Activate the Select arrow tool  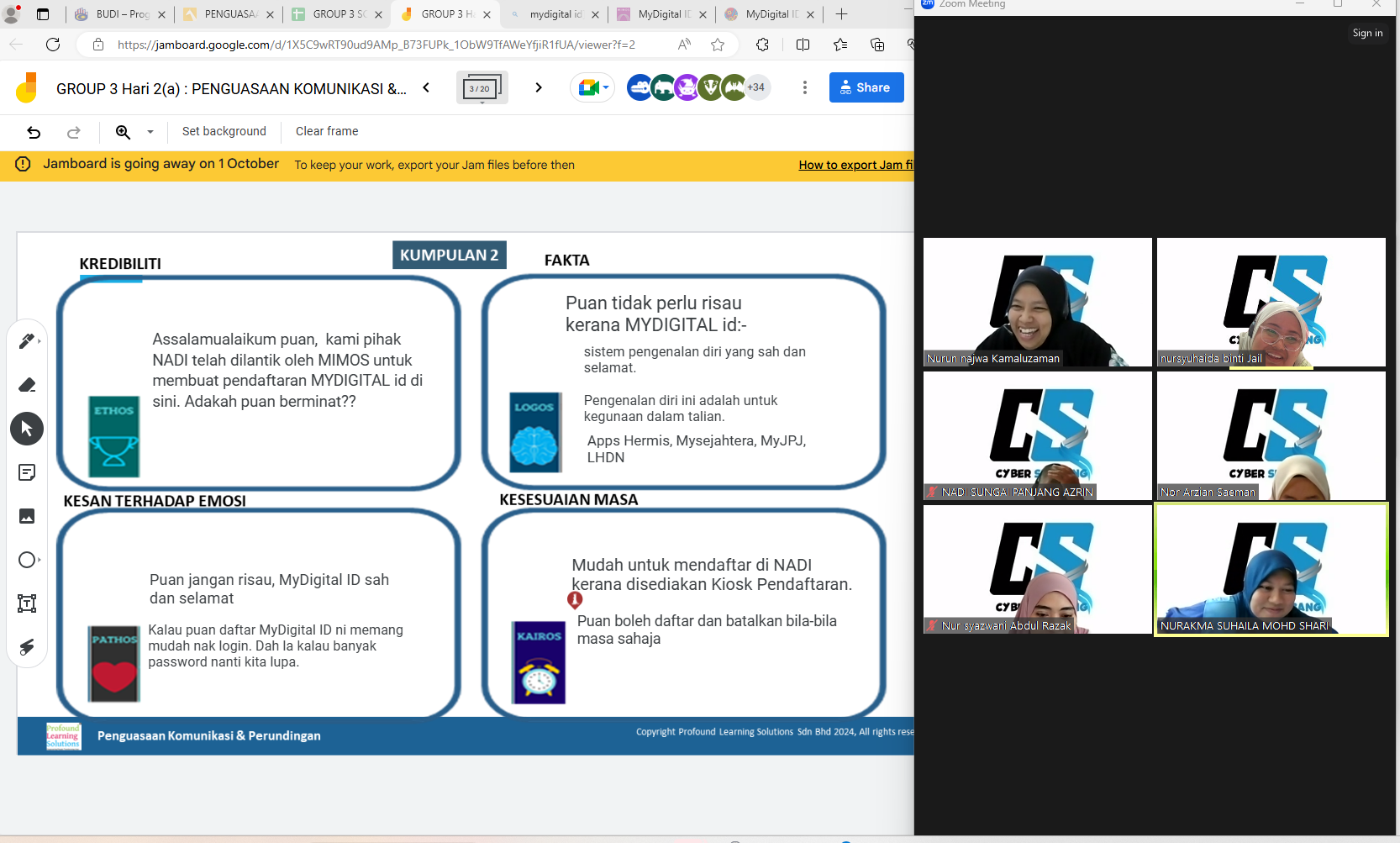(27, 429)
